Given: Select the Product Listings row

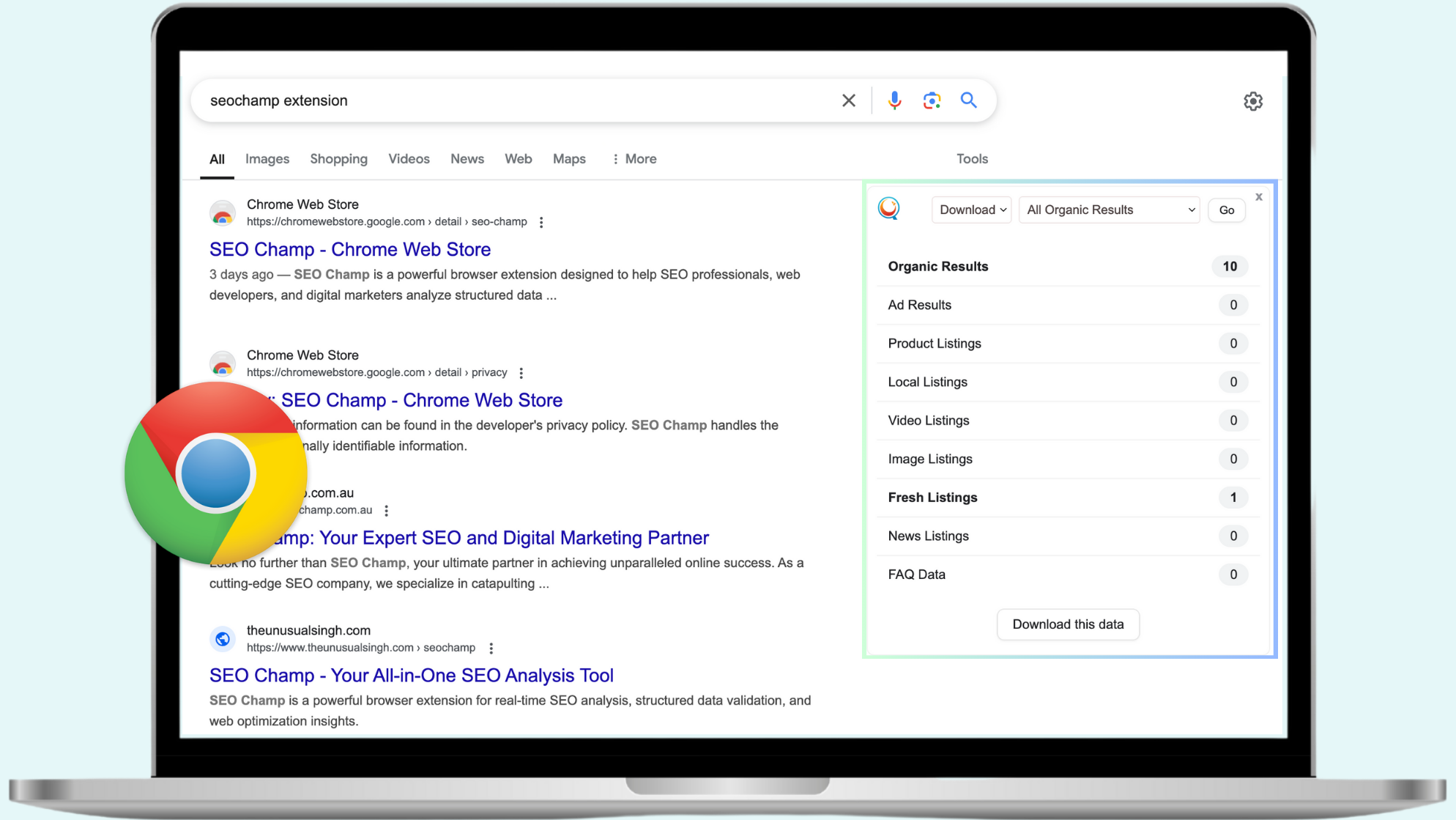Looking at the screenshot, I should click(x=1068, y=344).
